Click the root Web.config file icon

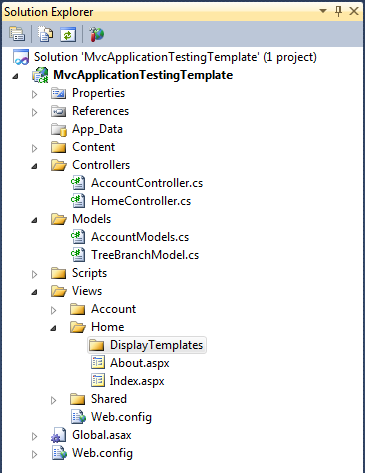[59, 453]
